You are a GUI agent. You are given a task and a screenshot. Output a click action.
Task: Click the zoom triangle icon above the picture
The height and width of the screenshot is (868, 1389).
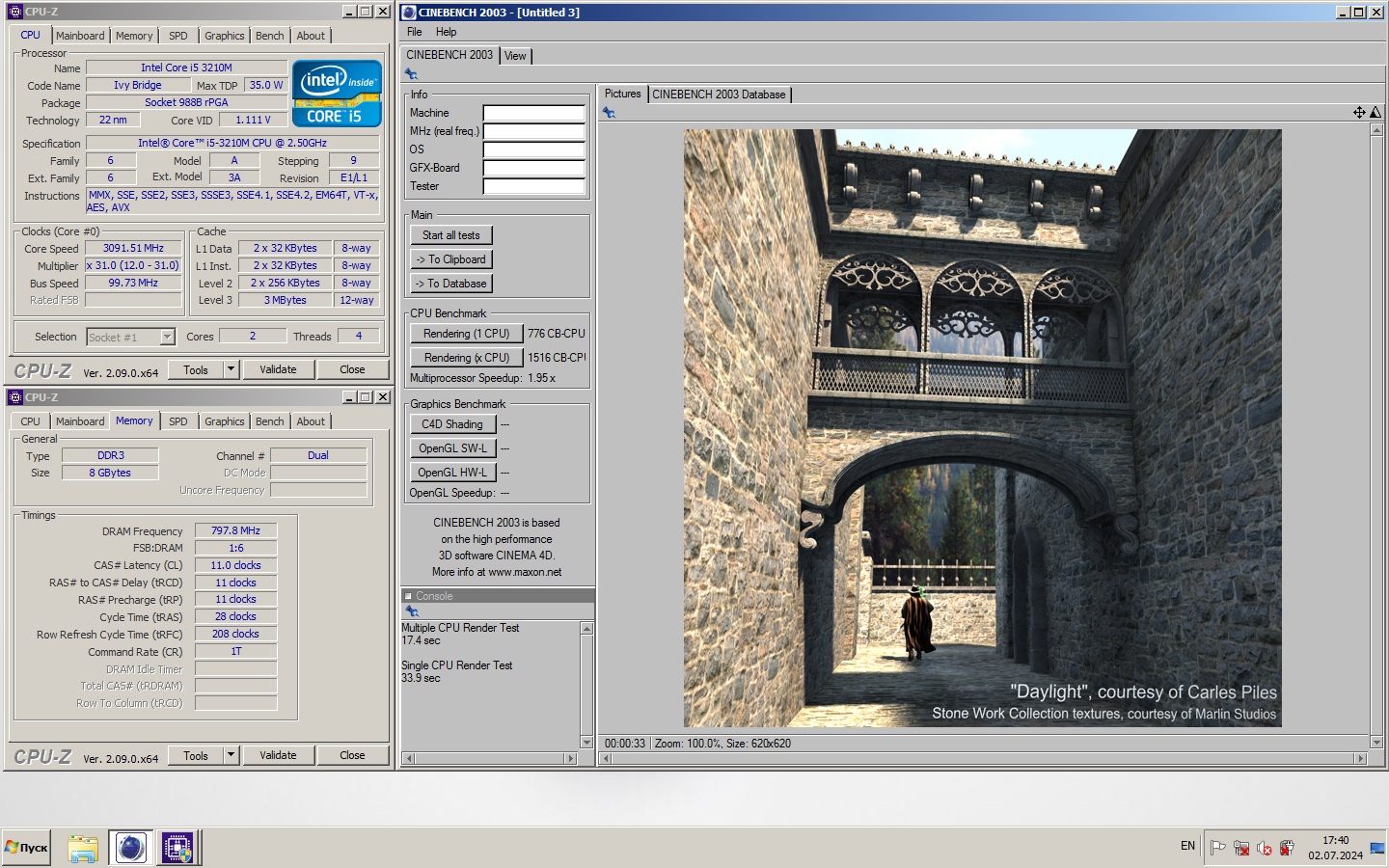click(x=1375, y=113)
